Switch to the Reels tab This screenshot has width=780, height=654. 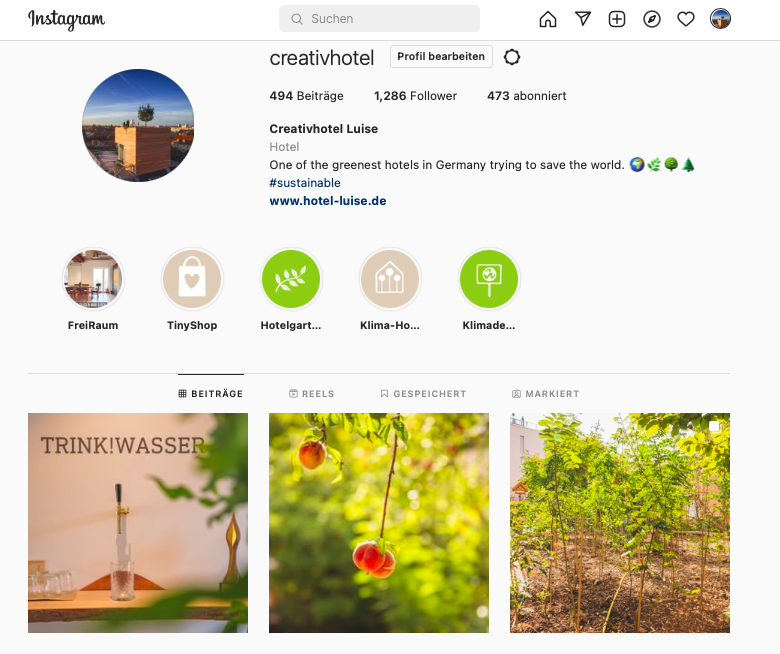(311, 393)
